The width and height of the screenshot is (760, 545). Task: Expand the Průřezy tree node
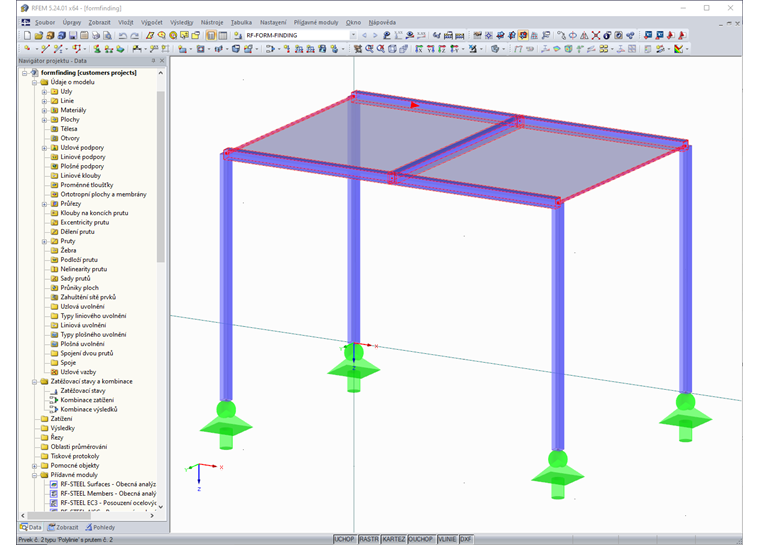pos(44,204)
